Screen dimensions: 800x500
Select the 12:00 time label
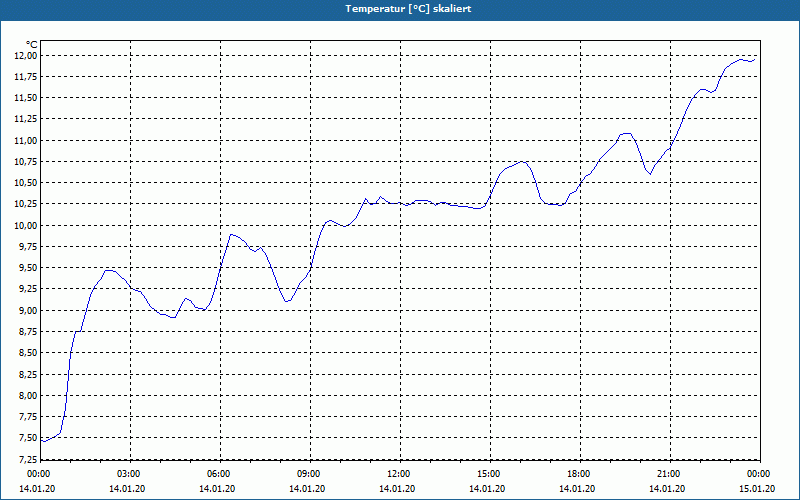[397, 474]
